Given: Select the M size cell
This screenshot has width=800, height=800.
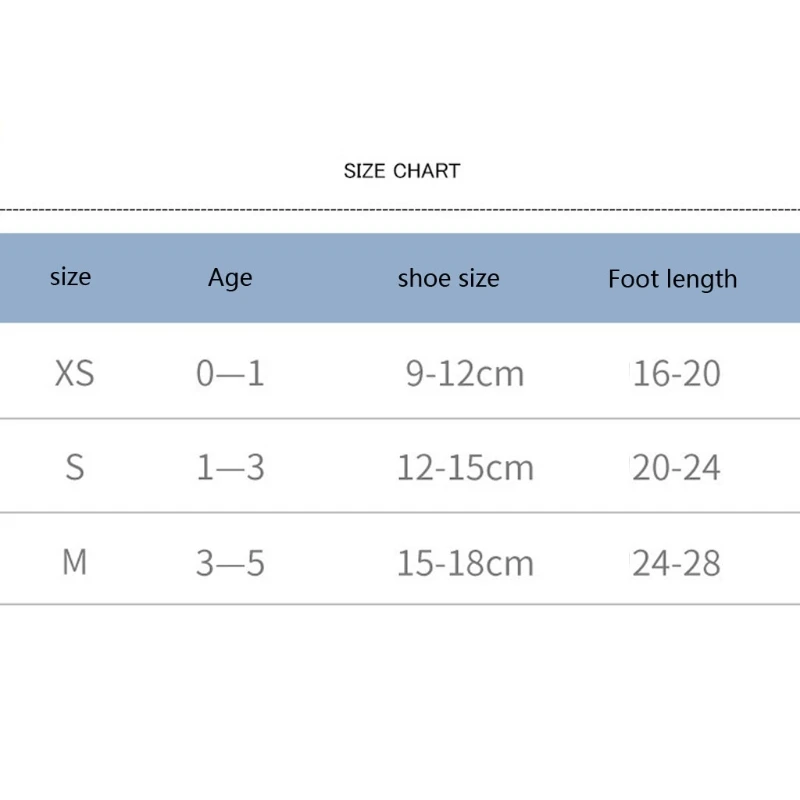Looking at the screenshot, I should click(x=75, y=562).
